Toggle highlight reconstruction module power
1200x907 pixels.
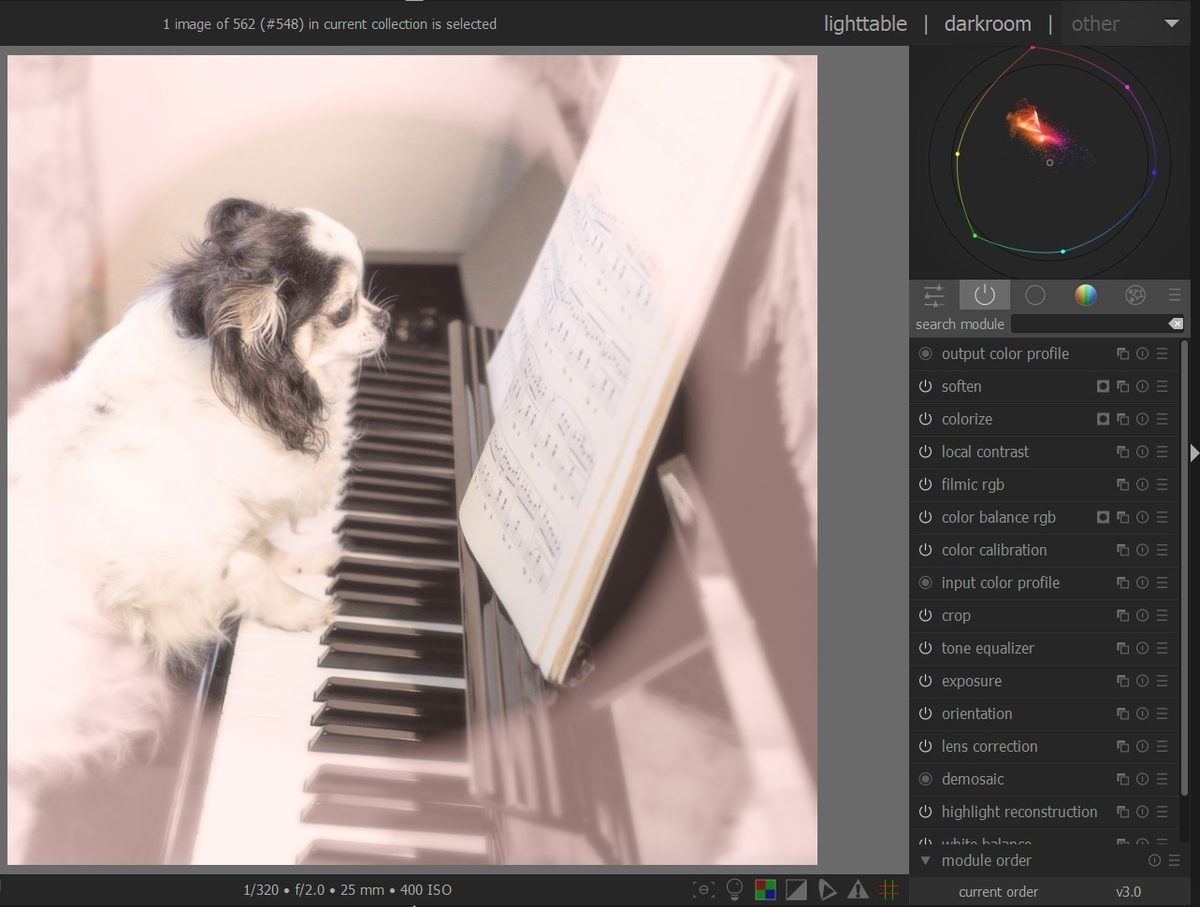(925, 812)
